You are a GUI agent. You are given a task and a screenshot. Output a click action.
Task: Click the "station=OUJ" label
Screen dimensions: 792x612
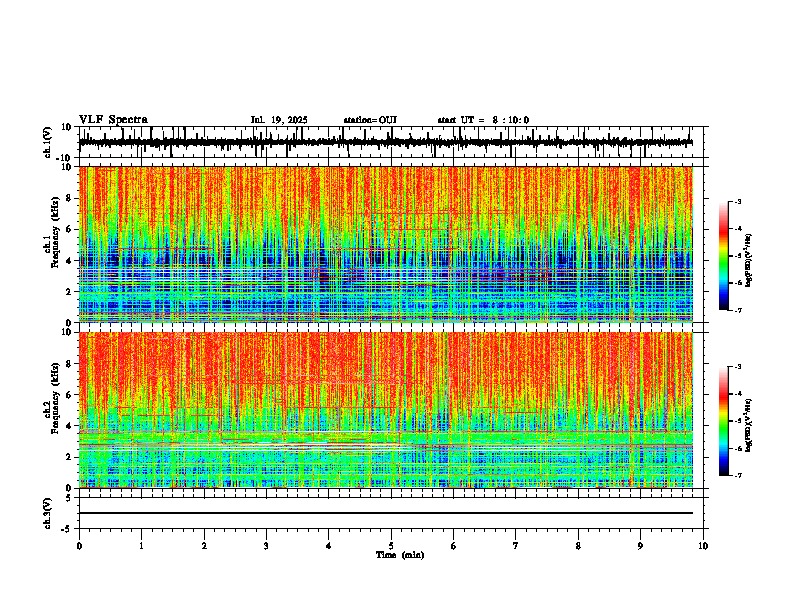pyautogui.click(x=370, y=120)
